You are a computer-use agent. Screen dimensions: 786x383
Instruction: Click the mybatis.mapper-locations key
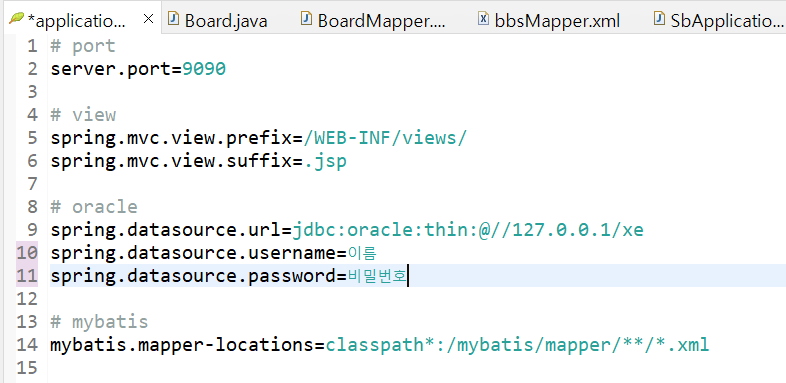[182, 344]
